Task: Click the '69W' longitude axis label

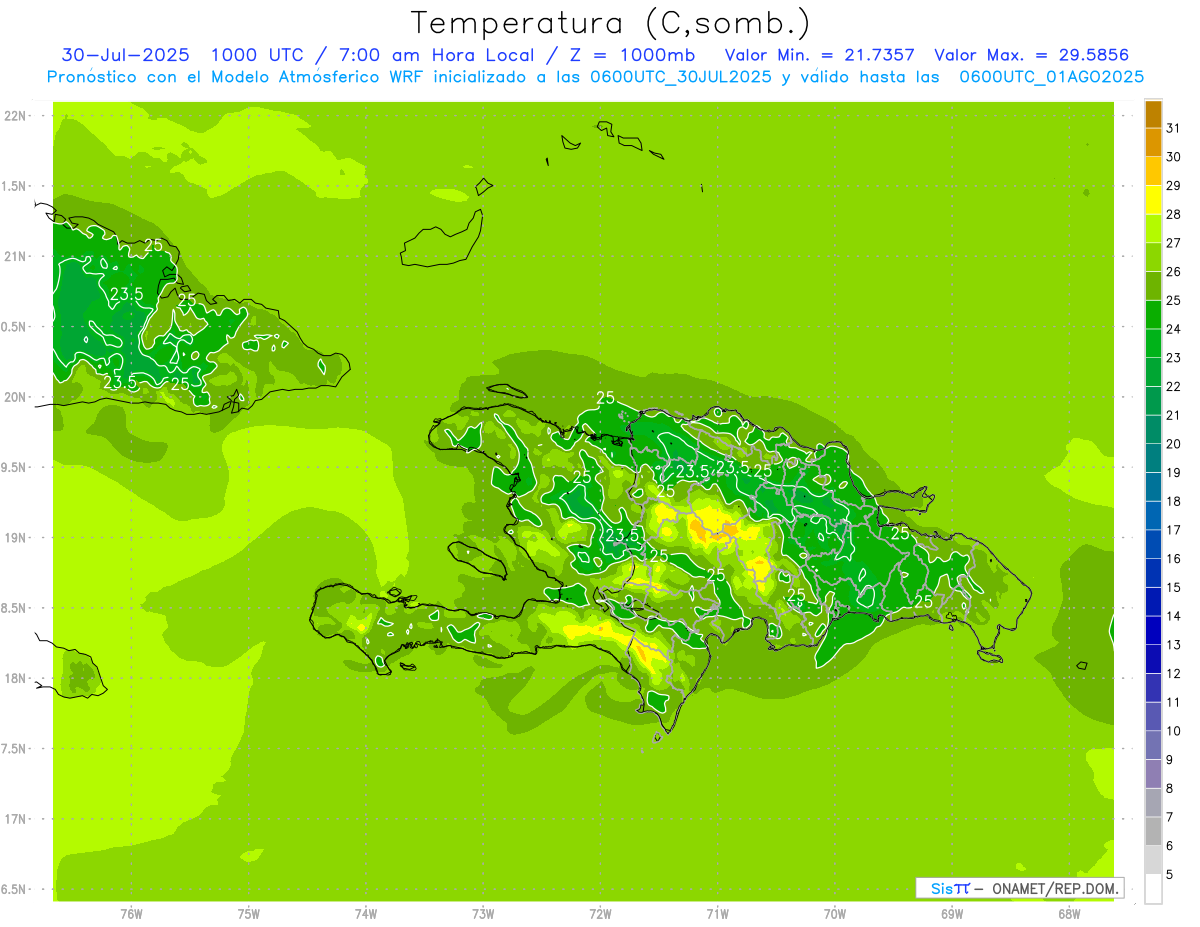Action: pyautogui.click(x=952, y=913)
